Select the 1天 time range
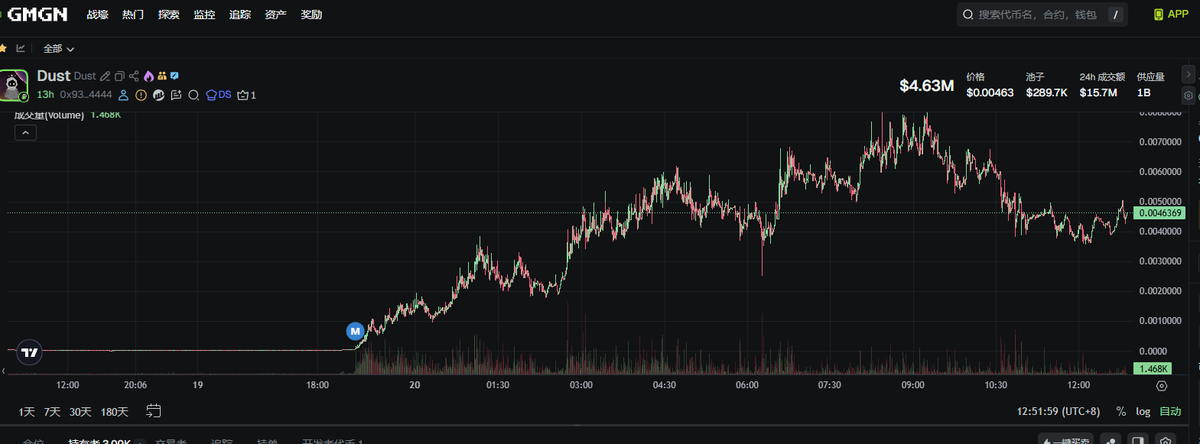Image resolution: width=1200 pixels, height=444 pixels. [27, 411]
